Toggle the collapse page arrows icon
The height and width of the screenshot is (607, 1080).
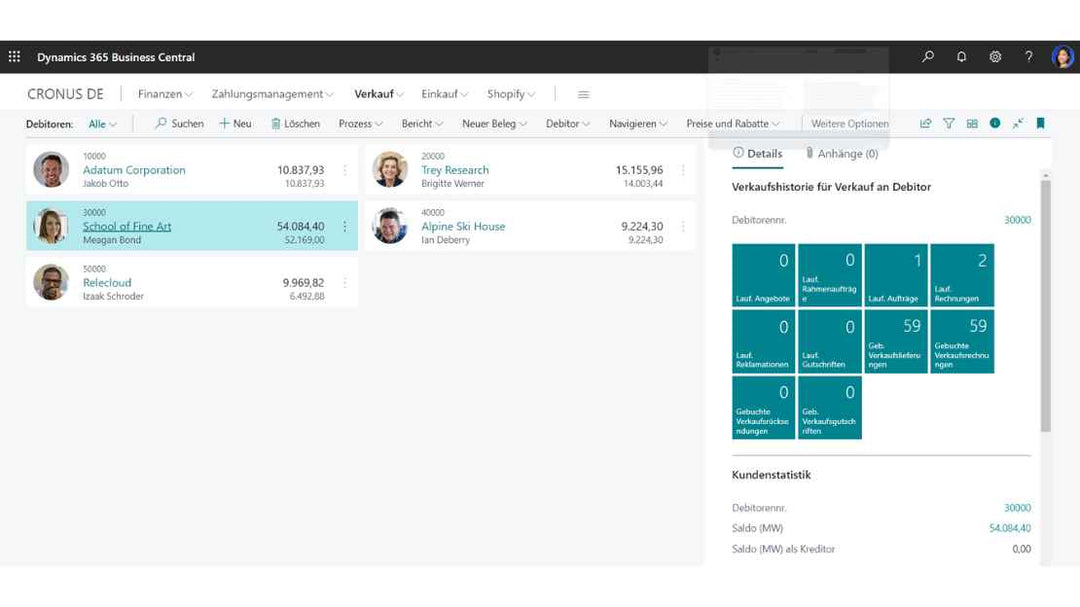[1017, 124]
